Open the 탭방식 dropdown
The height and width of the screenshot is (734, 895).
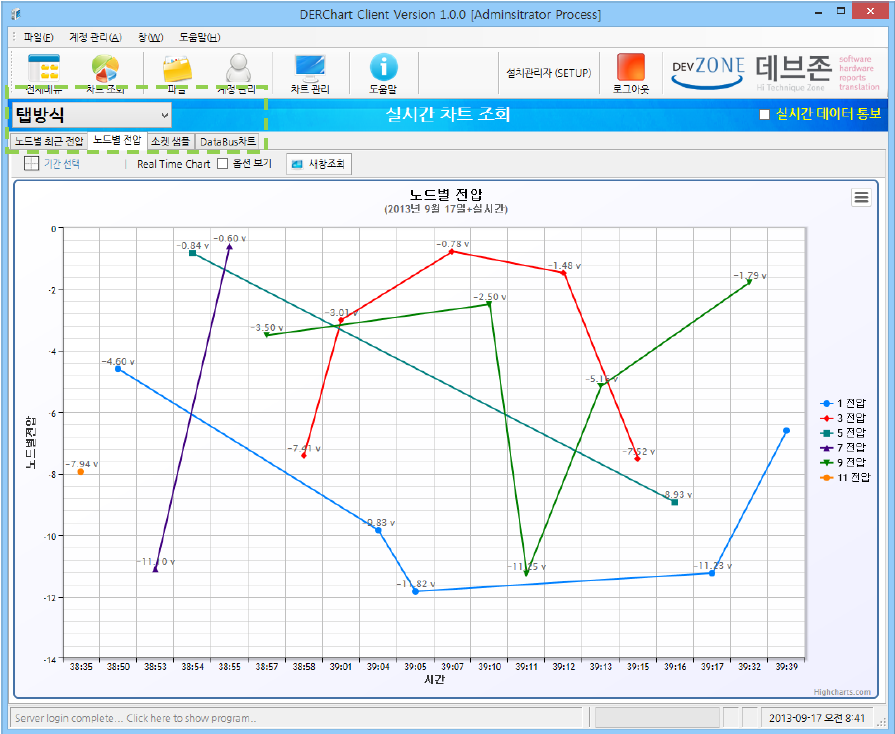(x=91, y=115)
